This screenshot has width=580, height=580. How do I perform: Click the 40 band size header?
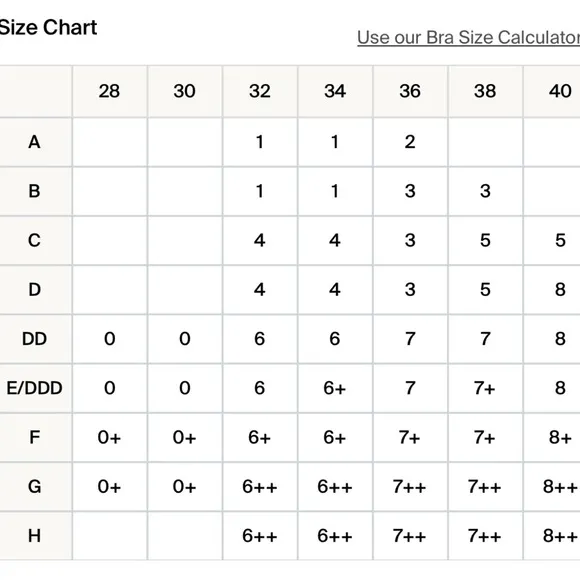[560, 91]
